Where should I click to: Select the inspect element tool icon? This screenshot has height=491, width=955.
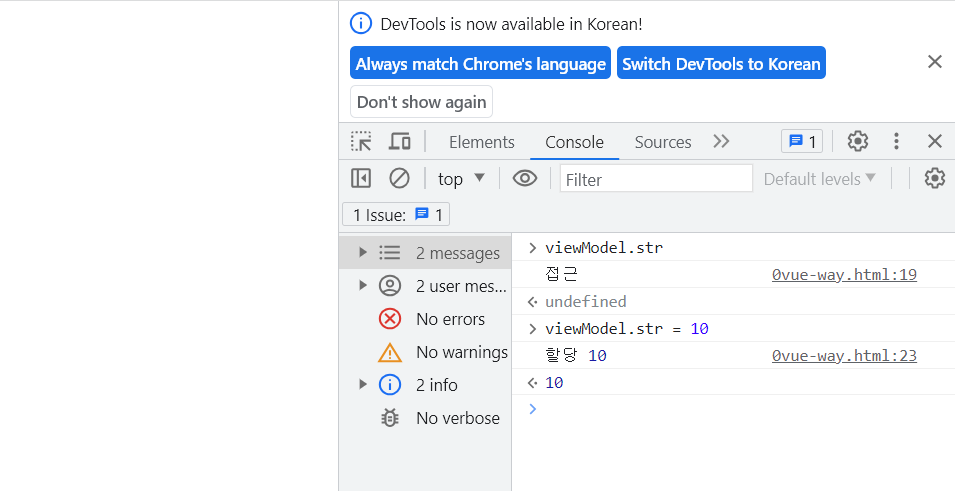click(361, 142)
